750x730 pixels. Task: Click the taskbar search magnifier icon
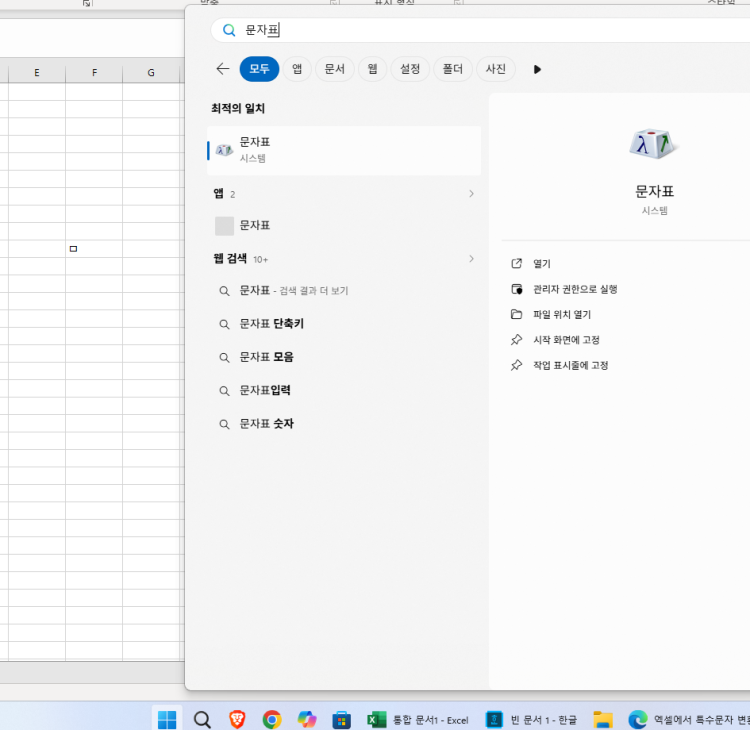click(x=202, y=720)
